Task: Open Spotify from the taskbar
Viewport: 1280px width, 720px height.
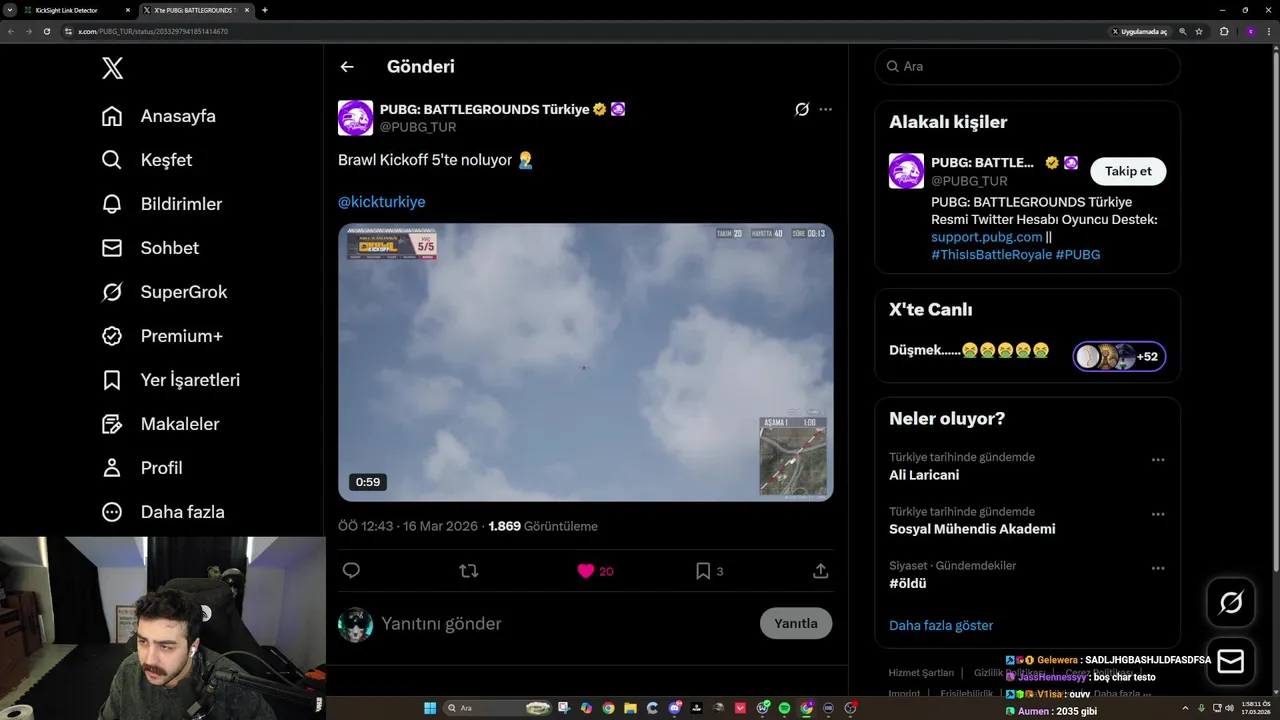Action: 784,708
